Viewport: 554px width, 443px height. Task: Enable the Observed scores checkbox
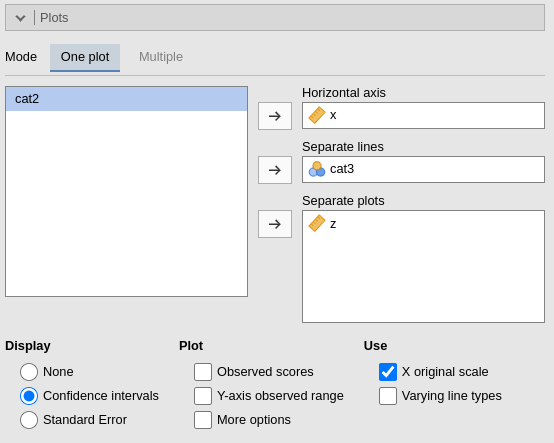tap(203, 372)
